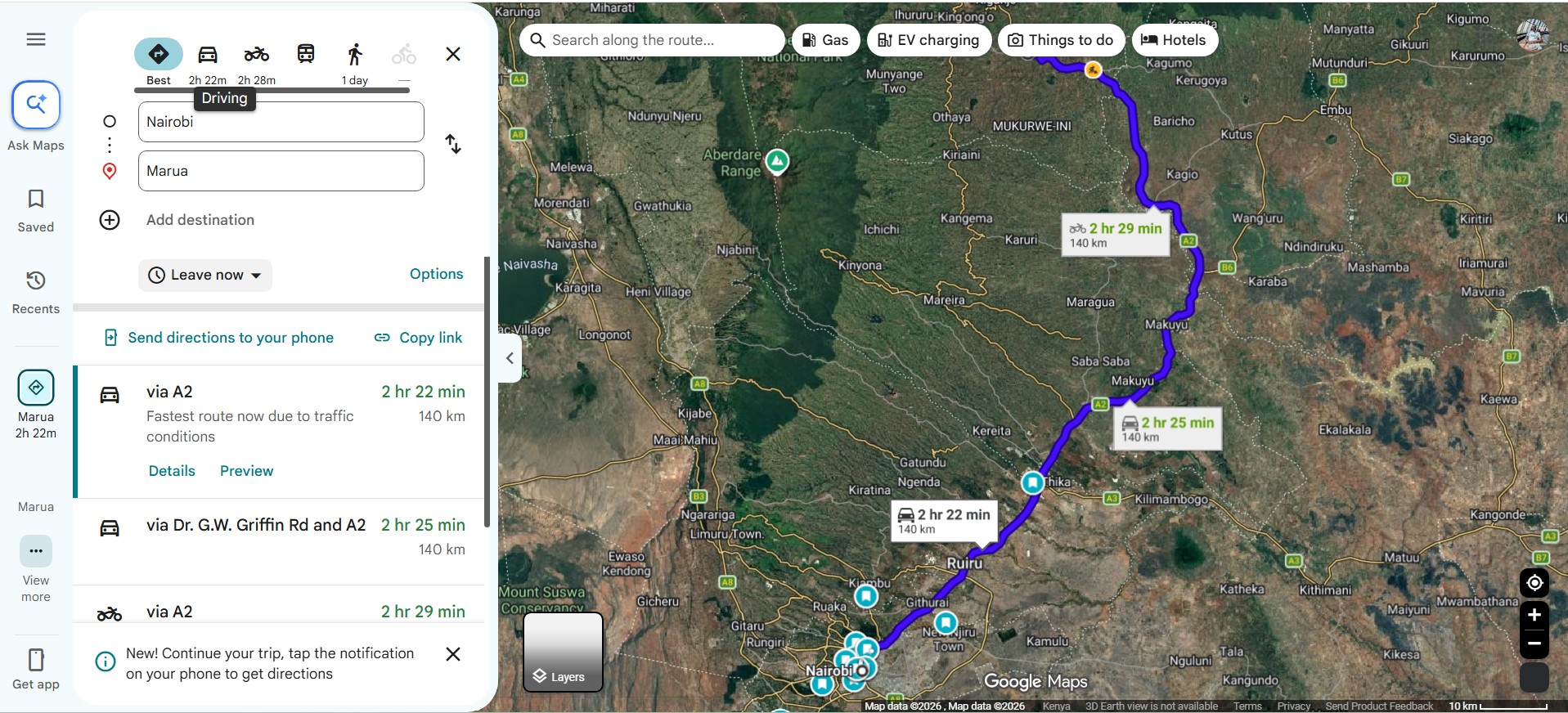Zoom in on the map
Image resolution: width=1568 pixels, height=713 pixels.
pos(1534,615)
